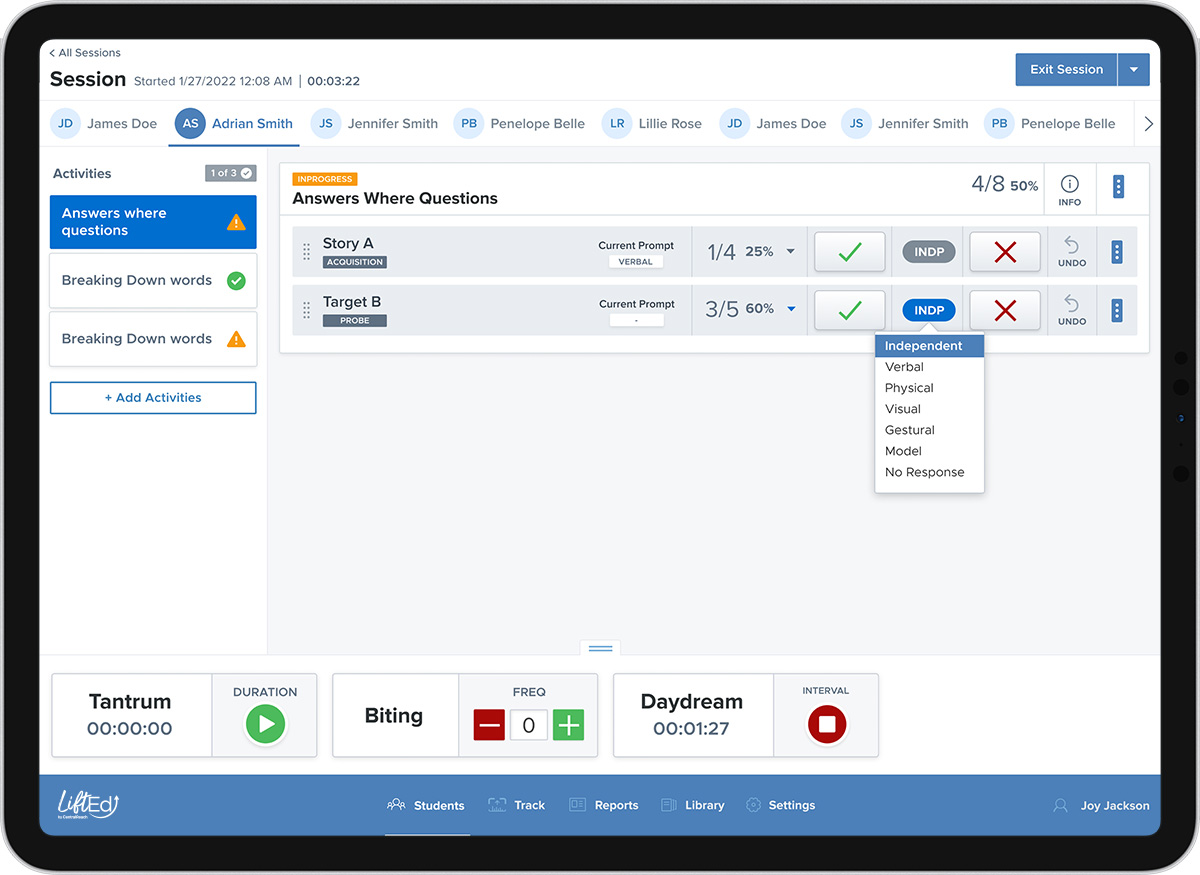The height and width of the screenshot is (875, 1200).
Task: Mark Target B as correct with checkmark
Action: pyautogui.click(x=849, y=310)
